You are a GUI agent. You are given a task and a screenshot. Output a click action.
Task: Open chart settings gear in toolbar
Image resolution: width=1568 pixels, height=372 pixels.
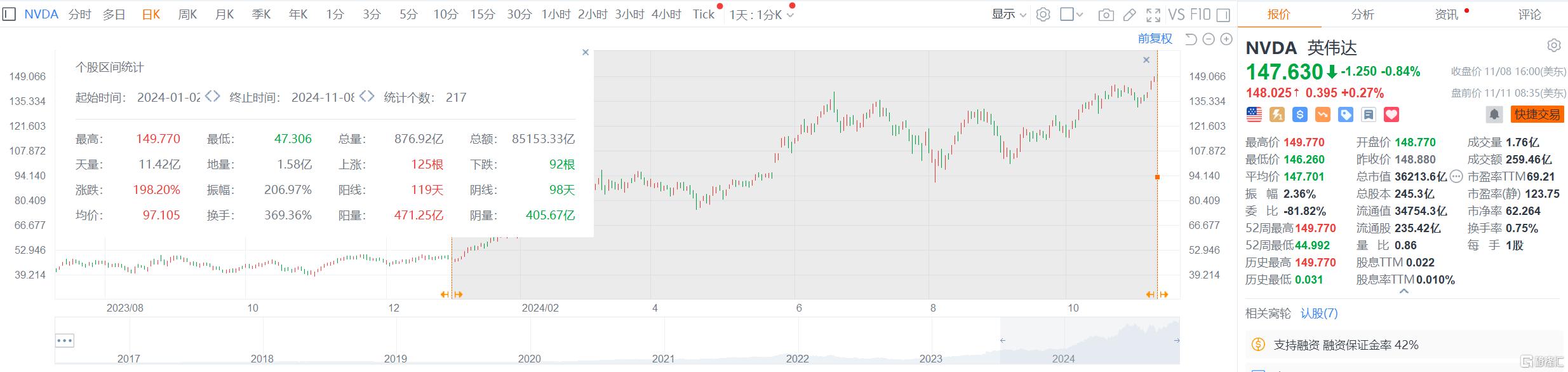(1043, 15)
